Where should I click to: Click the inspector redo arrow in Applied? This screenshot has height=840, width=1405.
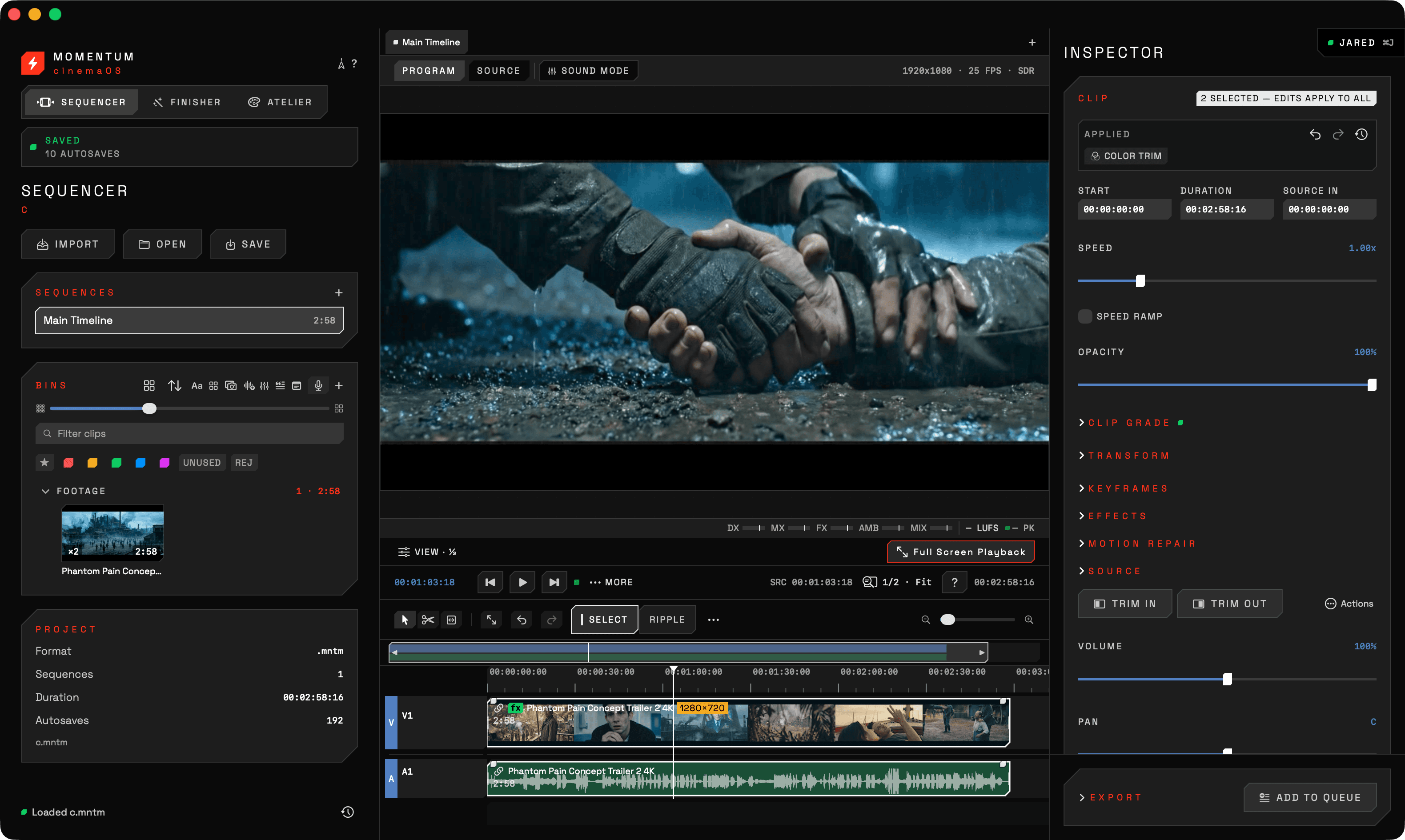(x=1338, y=134)
